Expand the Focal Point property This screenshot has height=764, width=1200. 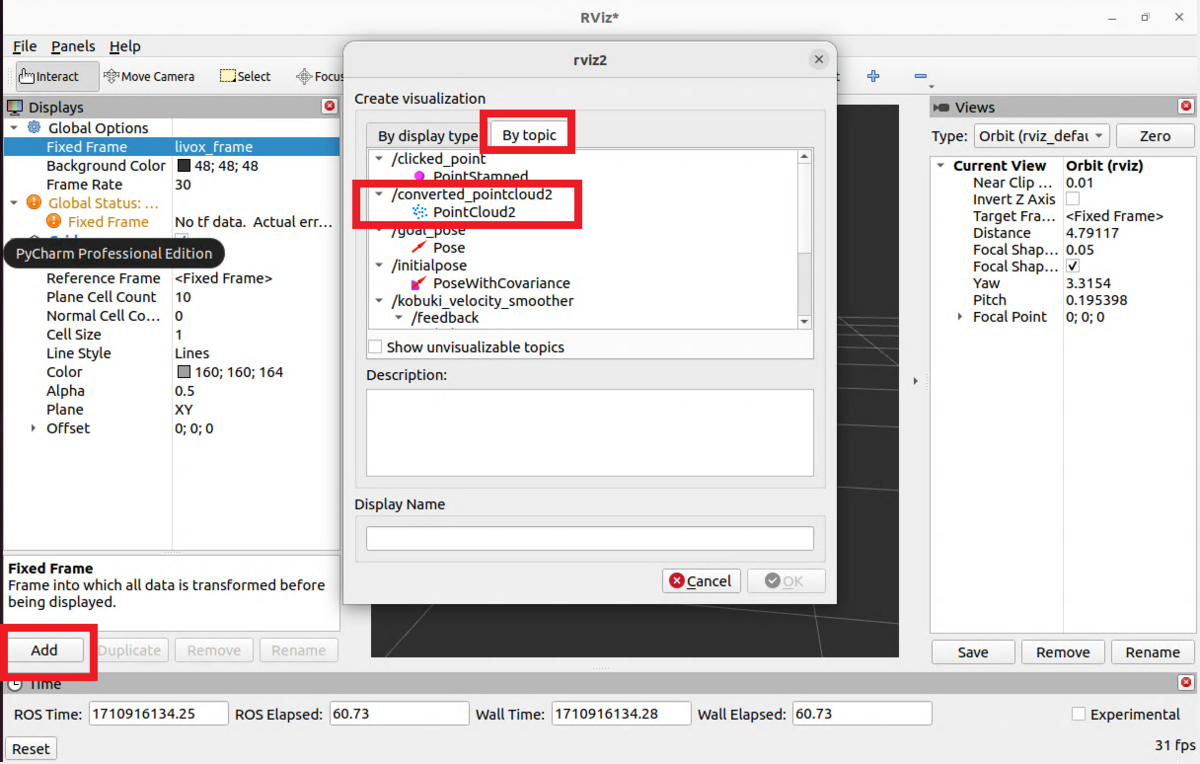coord(961,316)
